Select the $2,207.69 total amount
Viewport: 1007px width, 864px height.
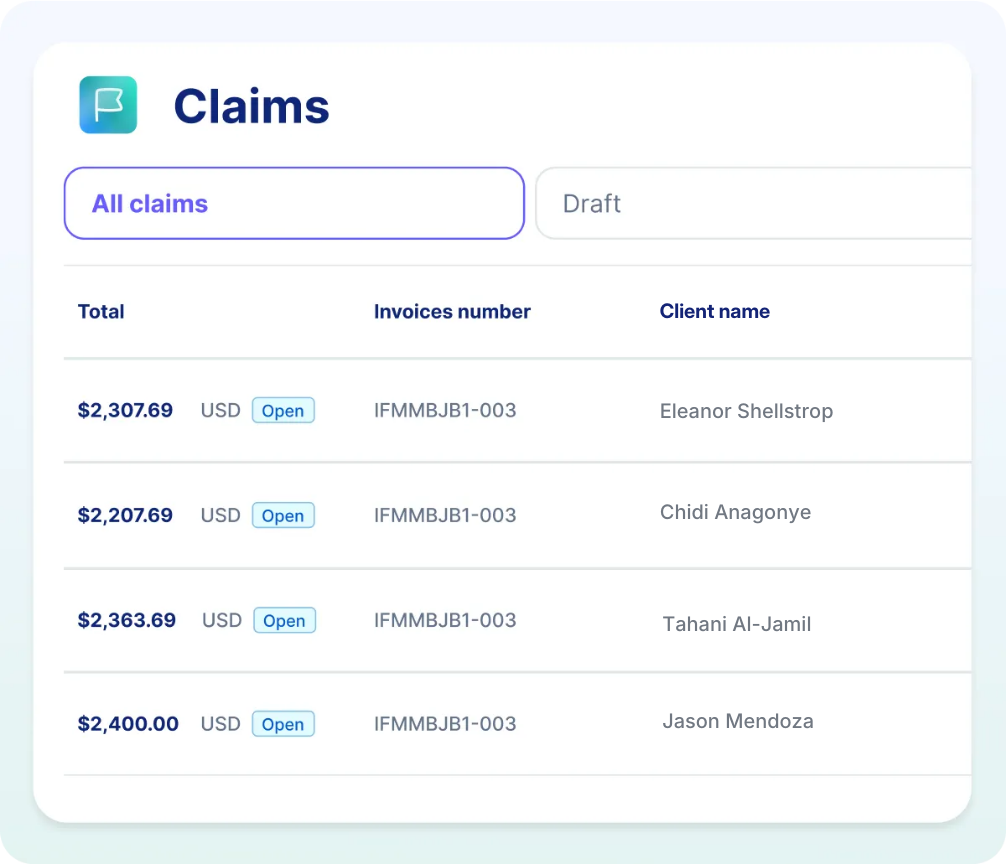pyautogui.click(x=125, y=515)
